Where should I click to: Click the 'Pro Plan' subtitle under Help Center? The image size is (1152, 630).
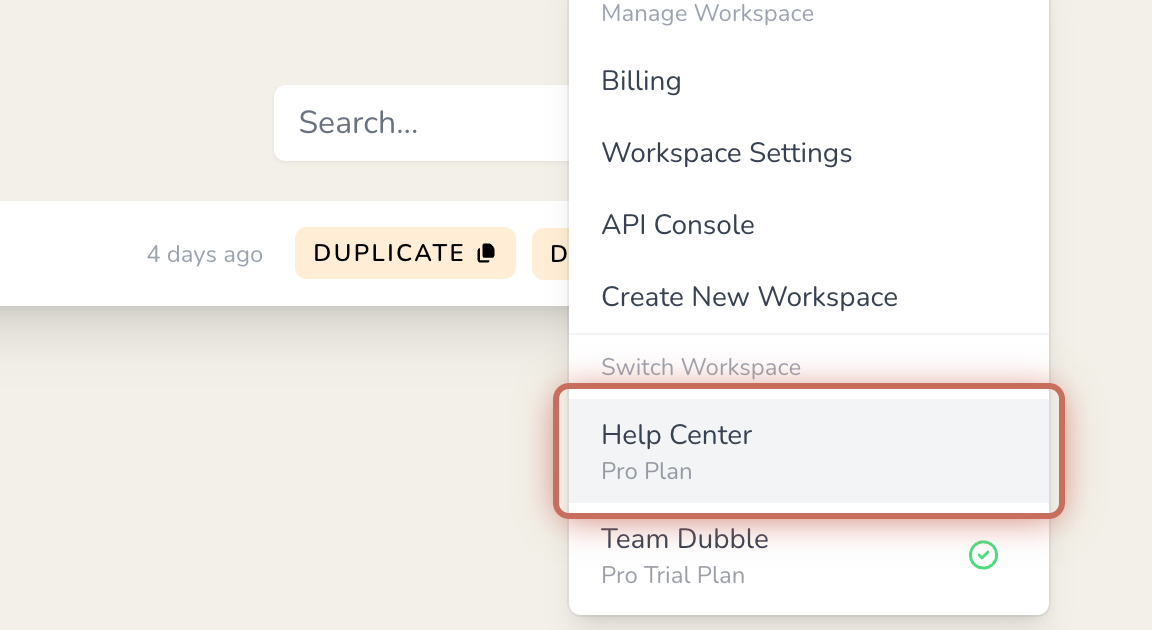[647, 471]
